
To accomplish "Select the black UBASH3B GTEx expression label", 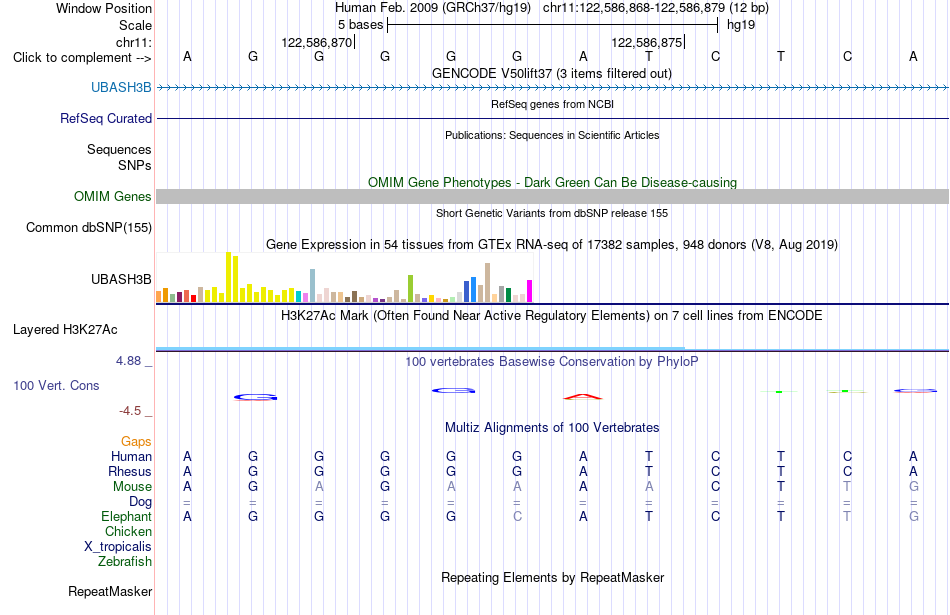I will pyautogui.click(x=121, y=279).
